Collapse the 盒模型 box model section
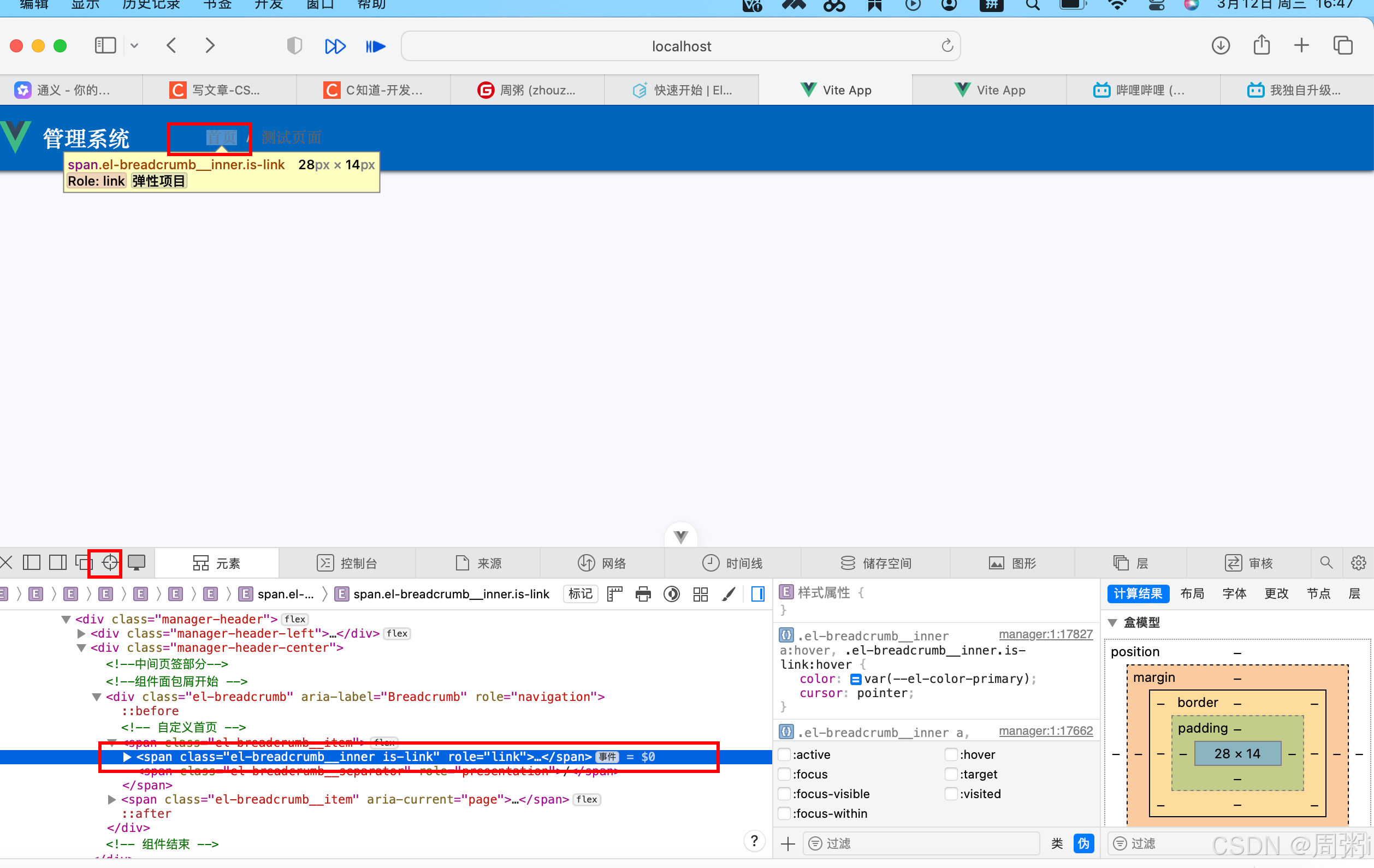 (x=1112, y=622)
